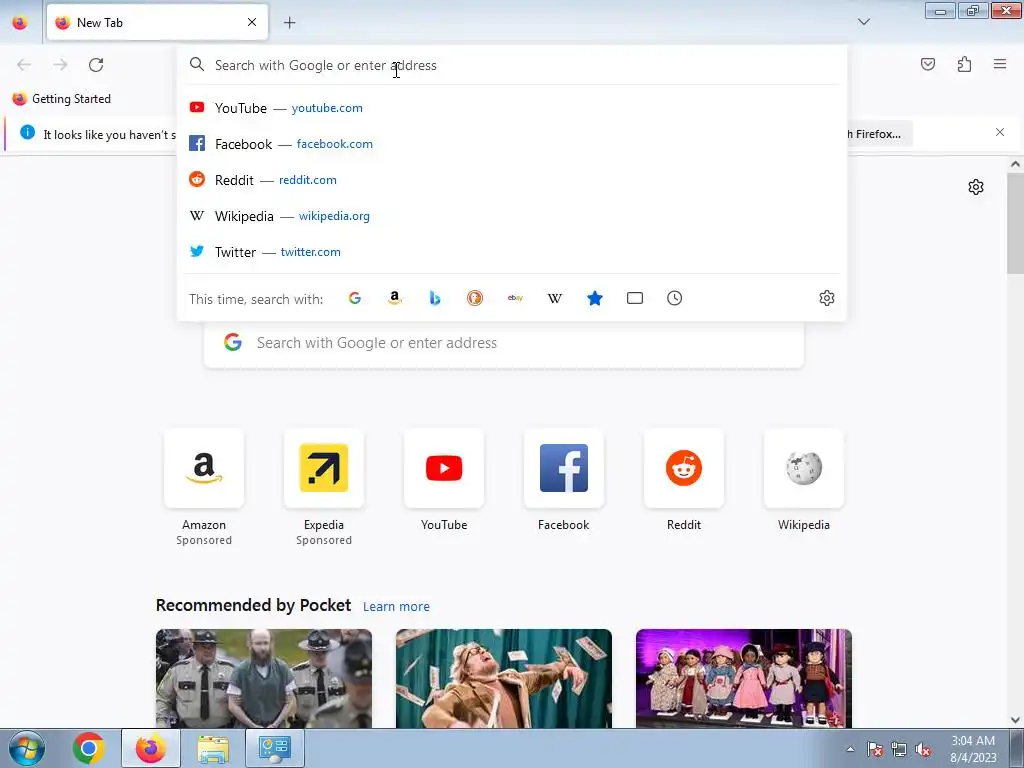Click the notification bar Firefox button

878,134
